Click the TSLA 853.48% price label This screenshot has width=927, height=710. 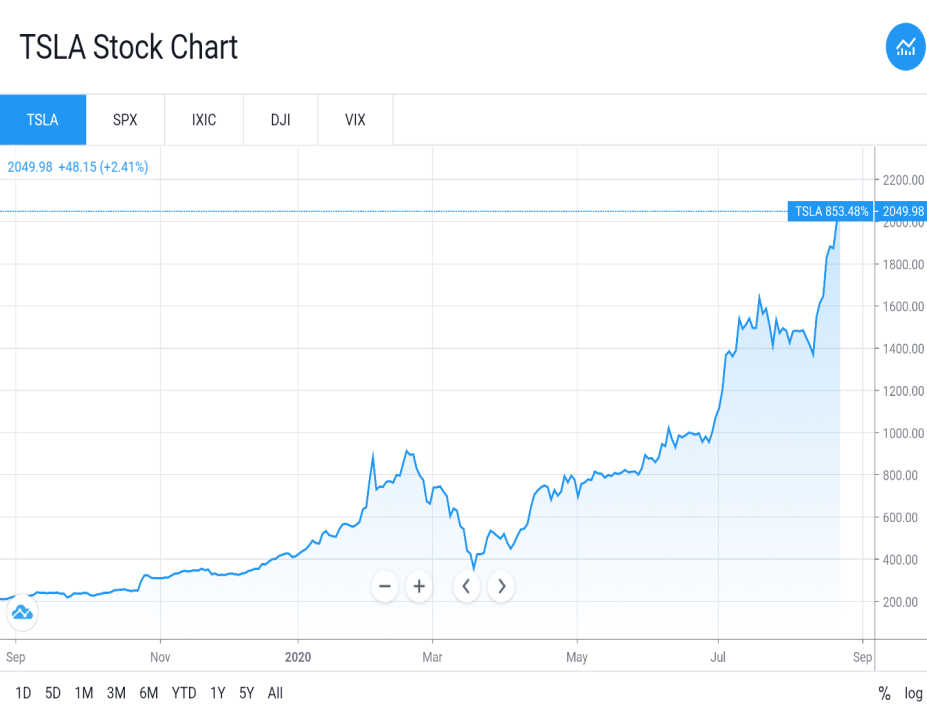pos(831,211)
